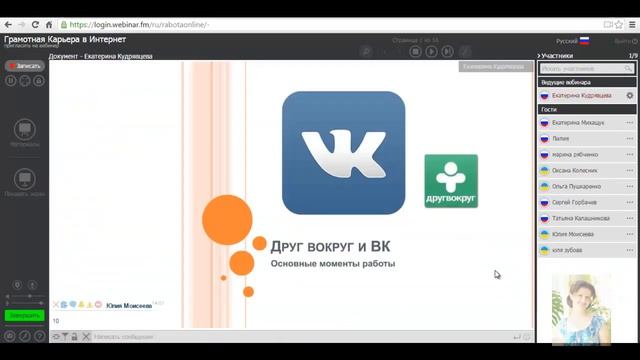Go back in the browser
Image resolution: width=640 pixels, height=360 pixels.
(8, 25)
